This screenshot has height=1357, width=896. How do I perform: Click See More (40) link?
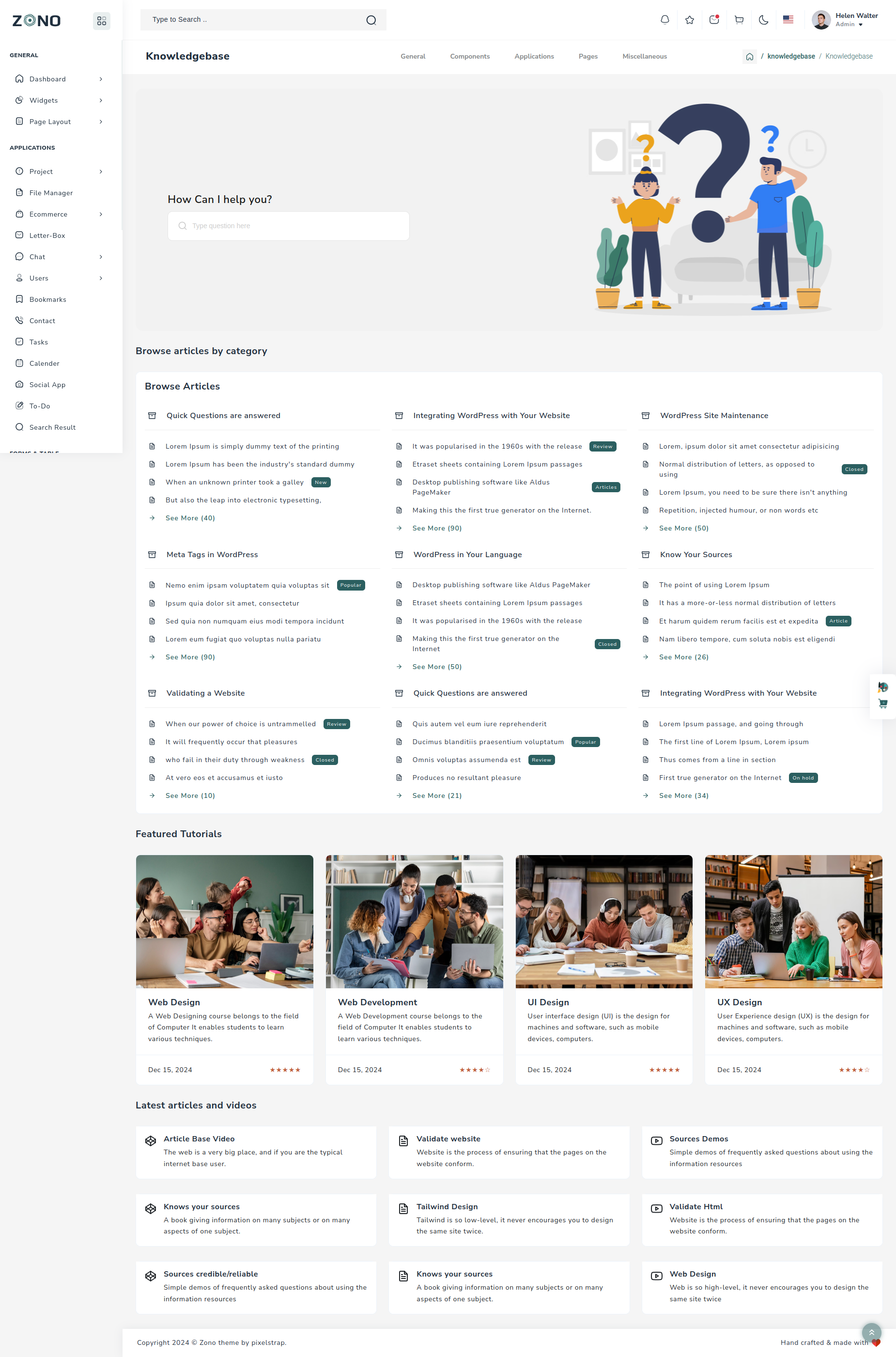(190, 518)
